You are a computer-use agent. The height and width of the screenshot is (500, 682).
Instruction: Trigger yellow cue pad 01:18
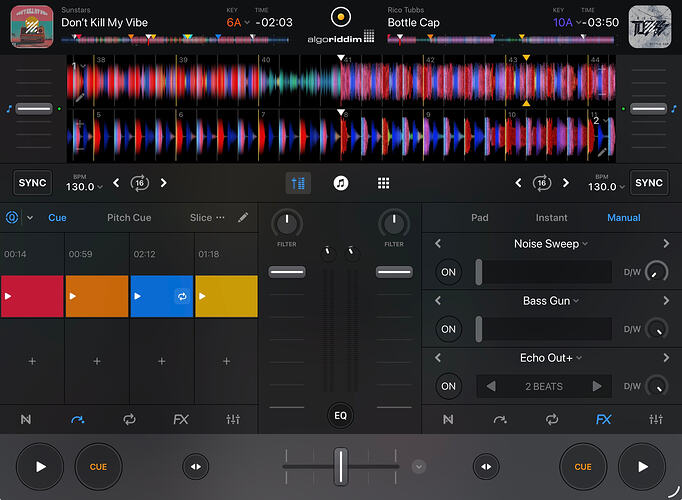tap(227, 296)
